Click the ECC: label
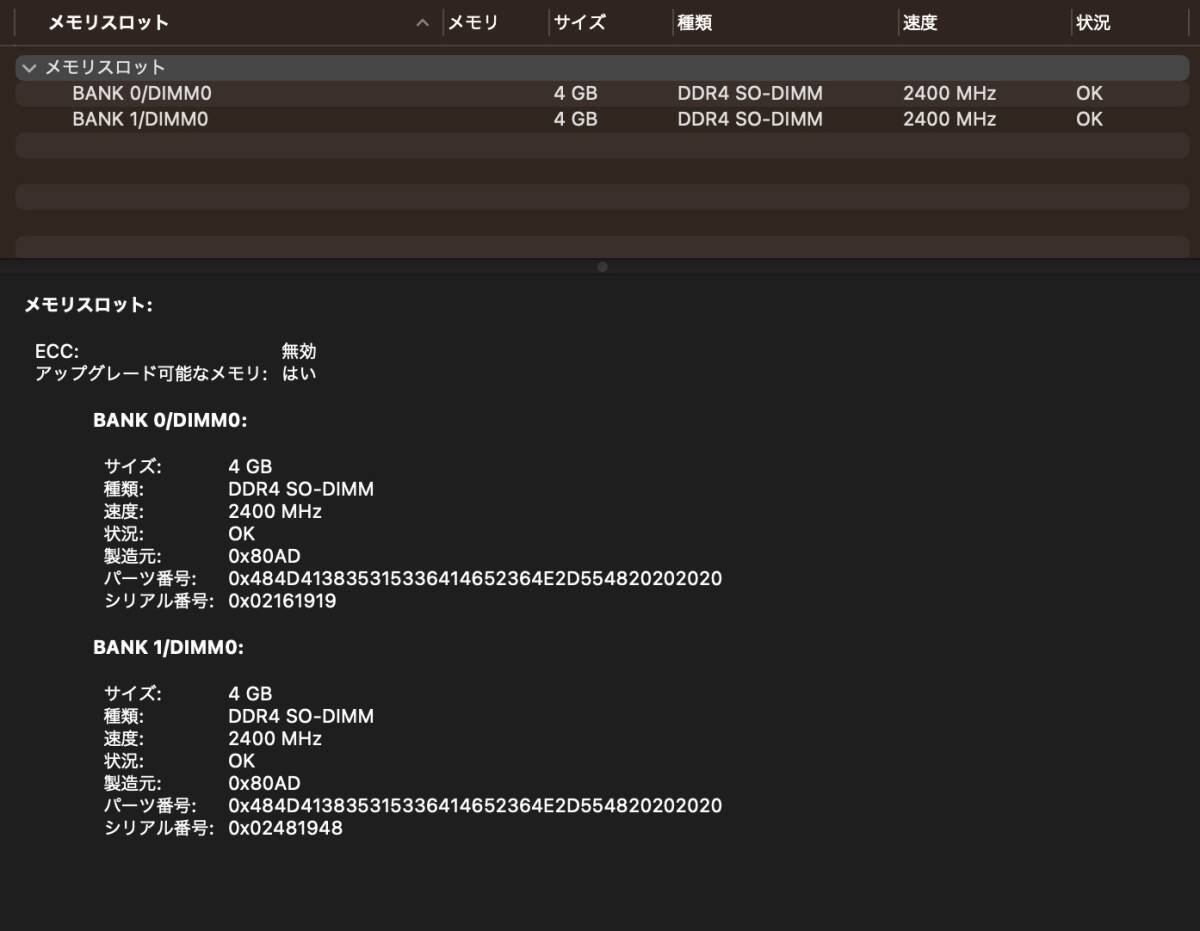1200x931 pixels. pyautogui.click(x=57, y=352)
